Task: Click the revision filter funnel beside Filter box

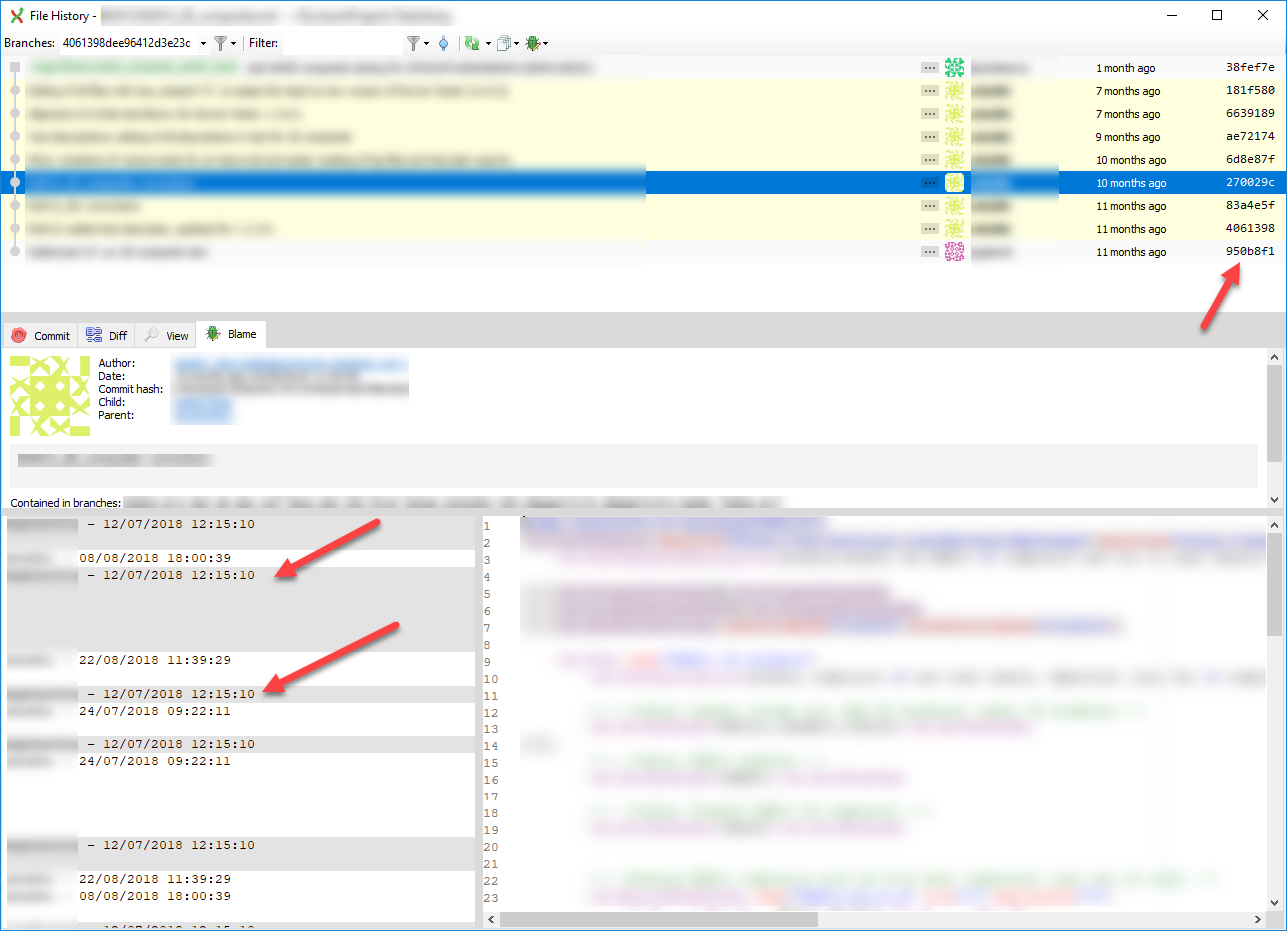Action: [414, 43]
